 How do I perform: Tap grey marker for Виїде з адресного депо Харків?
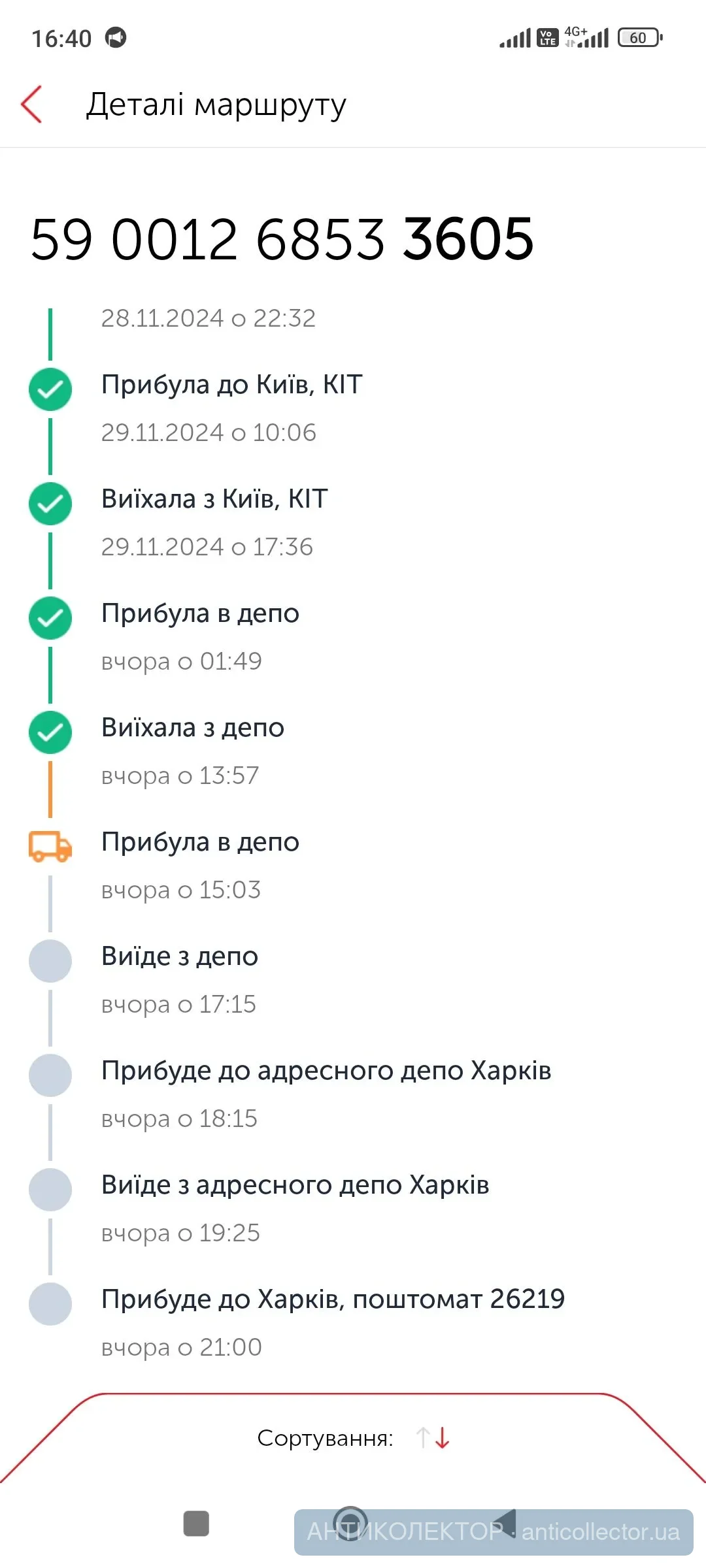tap(50, 1190)
